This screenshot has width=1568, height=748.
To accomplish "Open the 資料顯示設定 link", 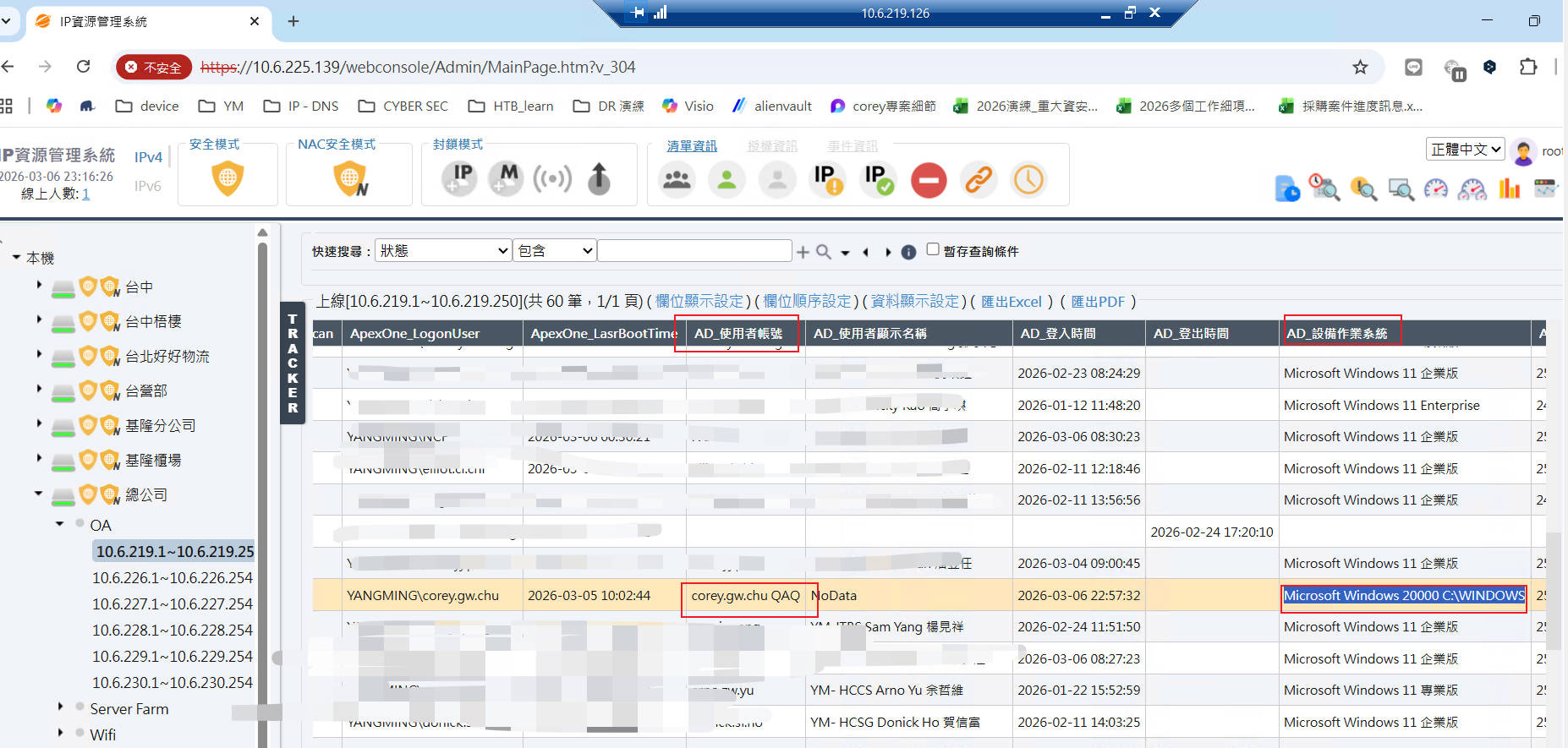I will 915,302.
